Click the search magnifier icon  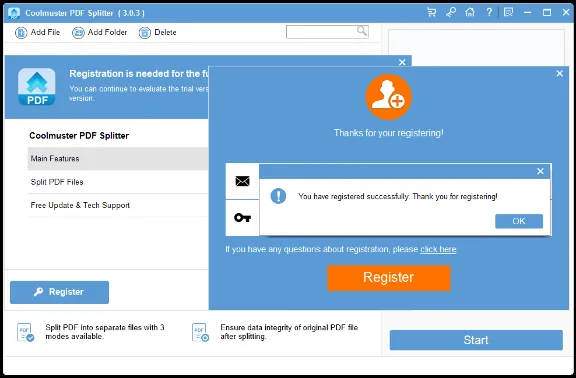point(362,31)
